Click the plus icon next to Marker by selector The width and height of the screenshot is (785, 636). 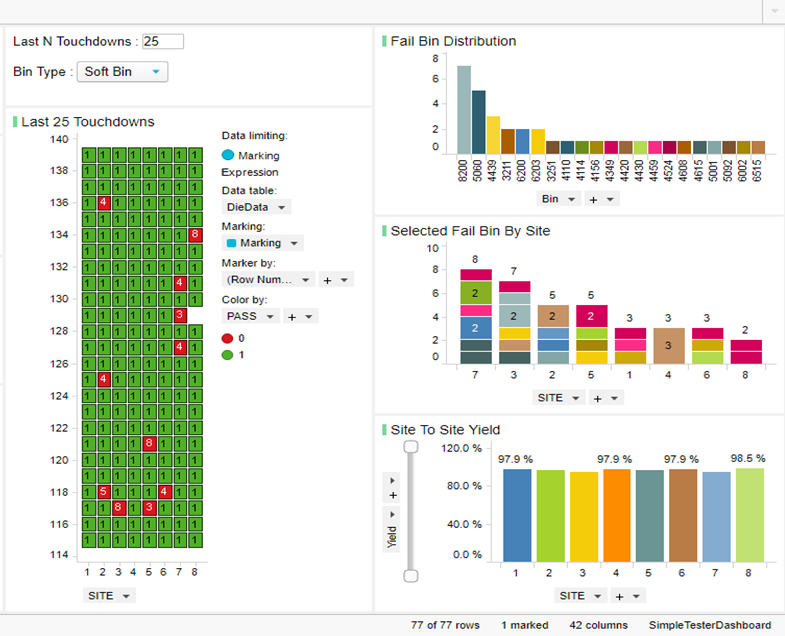pyautogui.click(x=327, y=280)
